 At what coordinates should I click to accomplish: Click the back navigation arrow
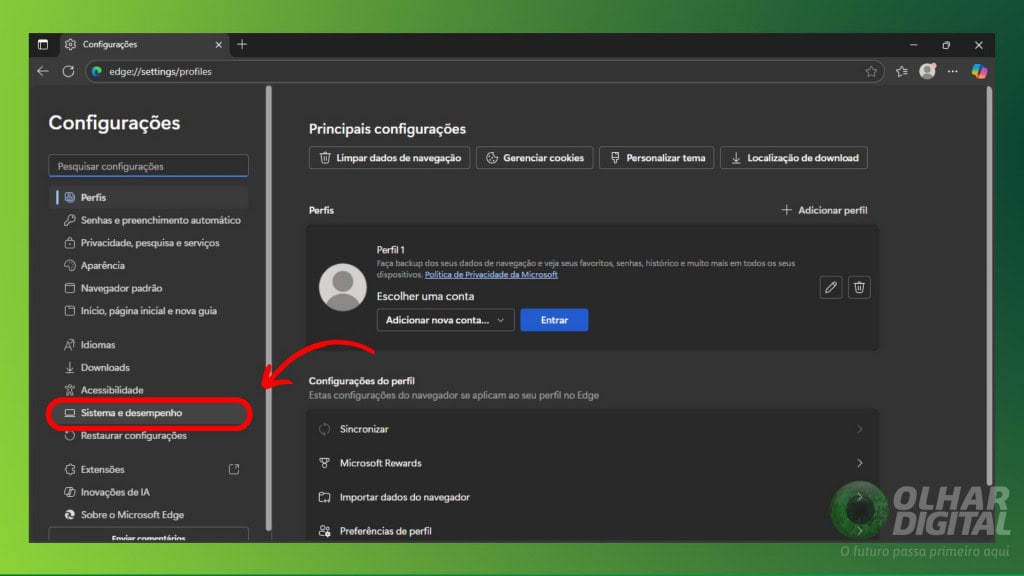point(43,71)
